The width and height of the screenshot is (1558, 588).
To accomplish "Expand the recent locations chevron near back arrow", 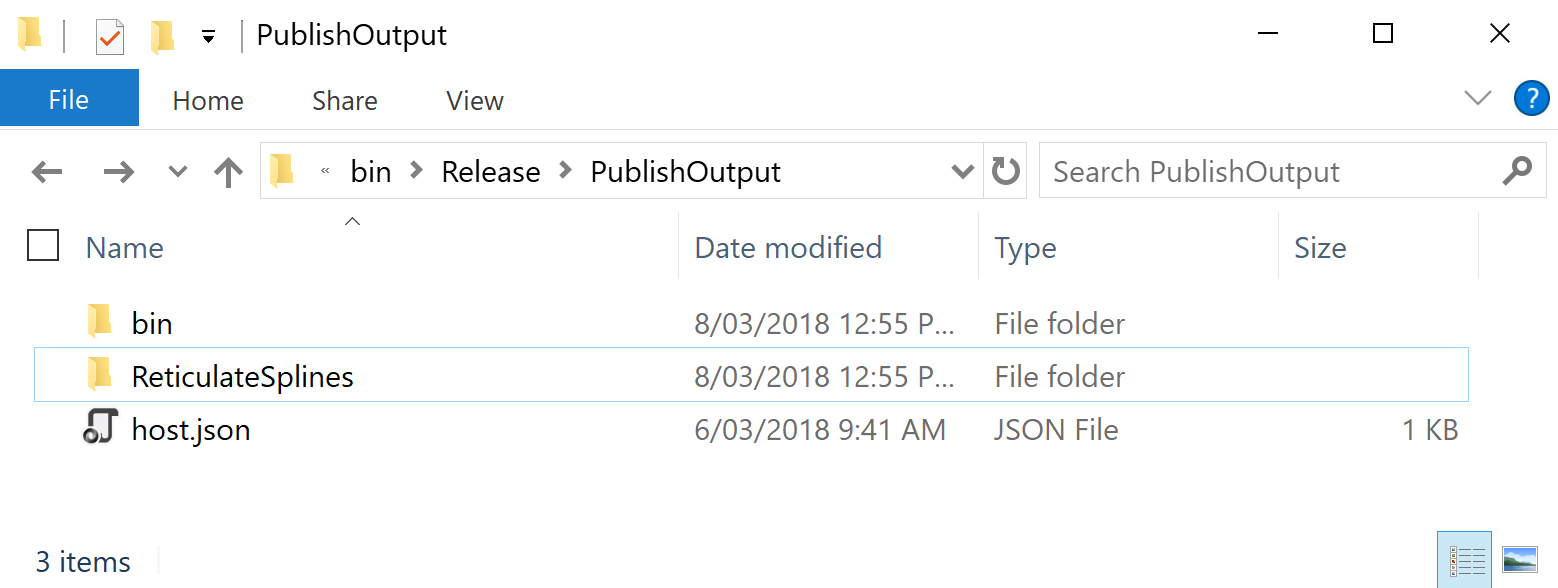I will [x=177, y=171].
